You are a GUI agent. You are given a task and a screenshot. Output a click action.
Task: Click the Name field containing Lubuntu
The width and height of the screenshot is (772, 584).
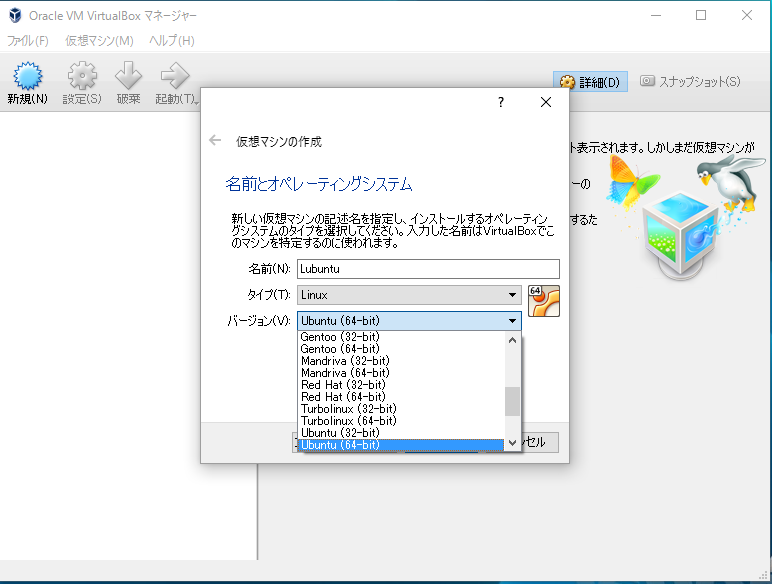tap(428, 269)
